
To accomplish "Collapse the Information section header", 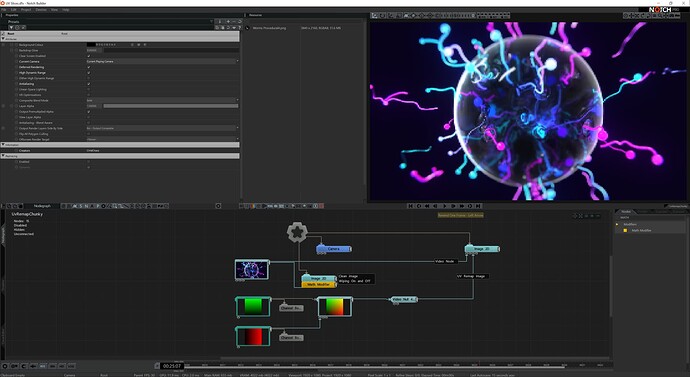I will tap(120, 145).
